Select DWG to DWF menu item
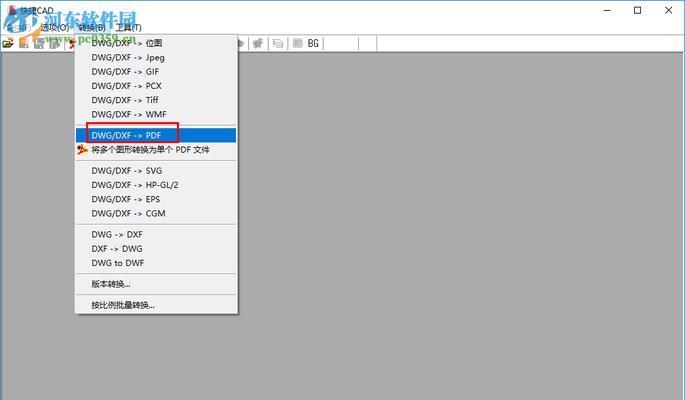 (156, 263)
